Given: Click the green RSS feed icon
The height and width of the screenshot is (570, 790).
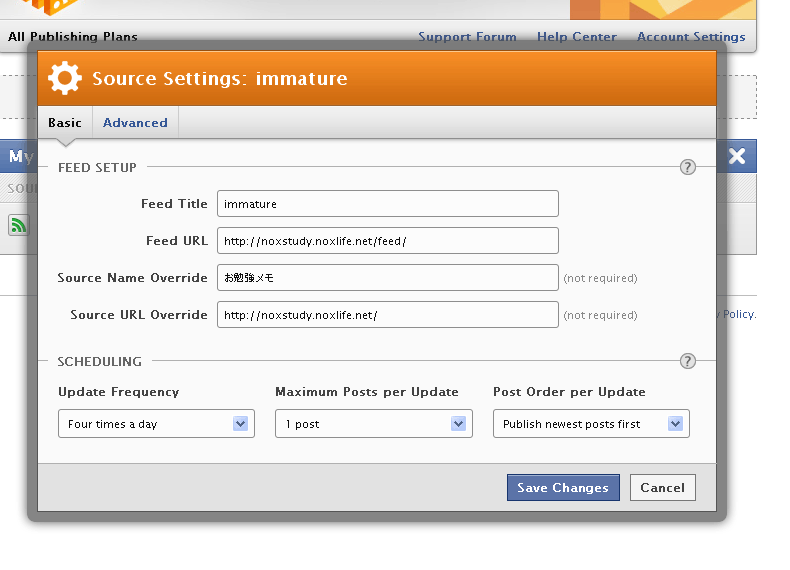Looking at the screenshot, I should tap(18, 225).
